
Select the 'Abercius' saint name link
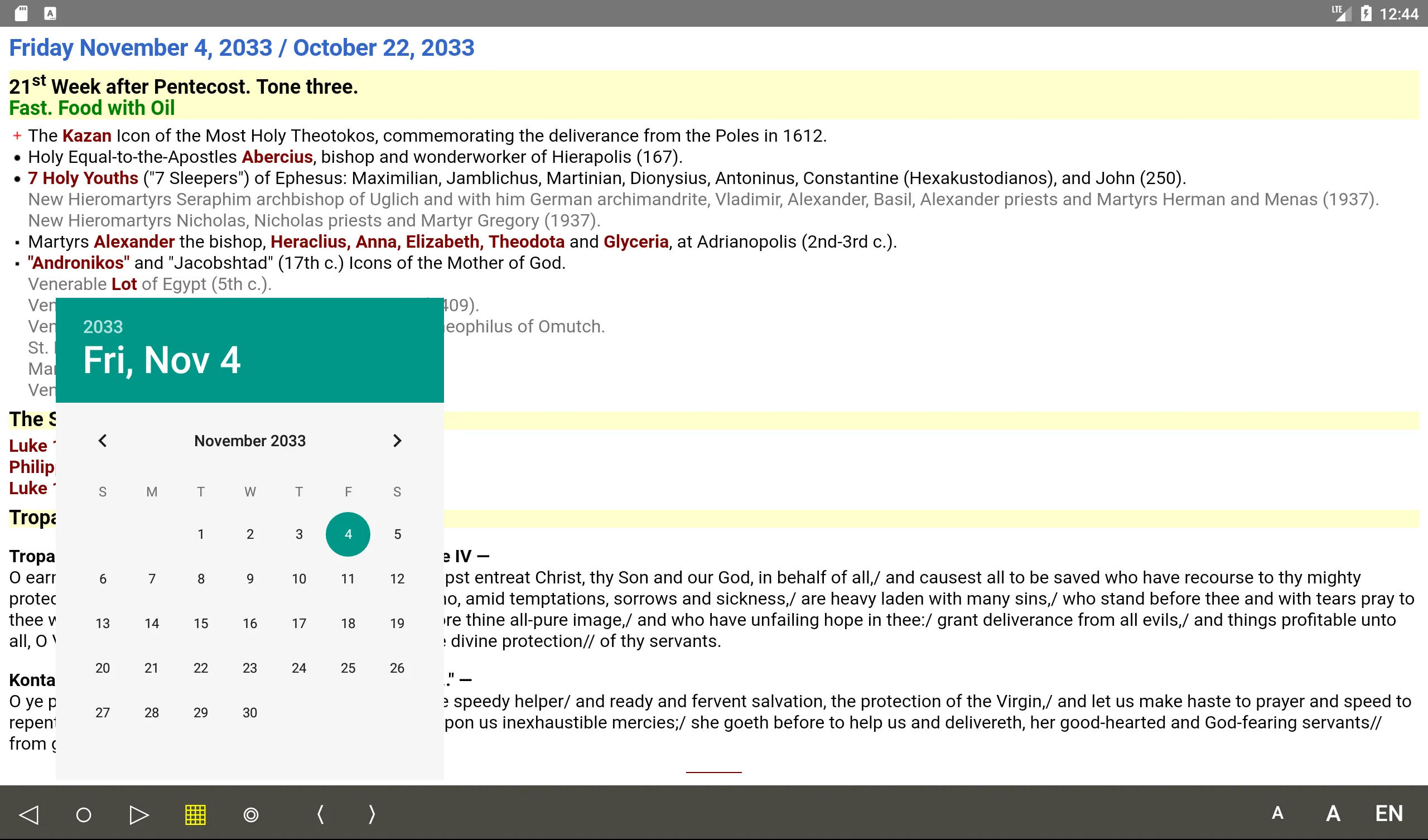coord(278,157)
